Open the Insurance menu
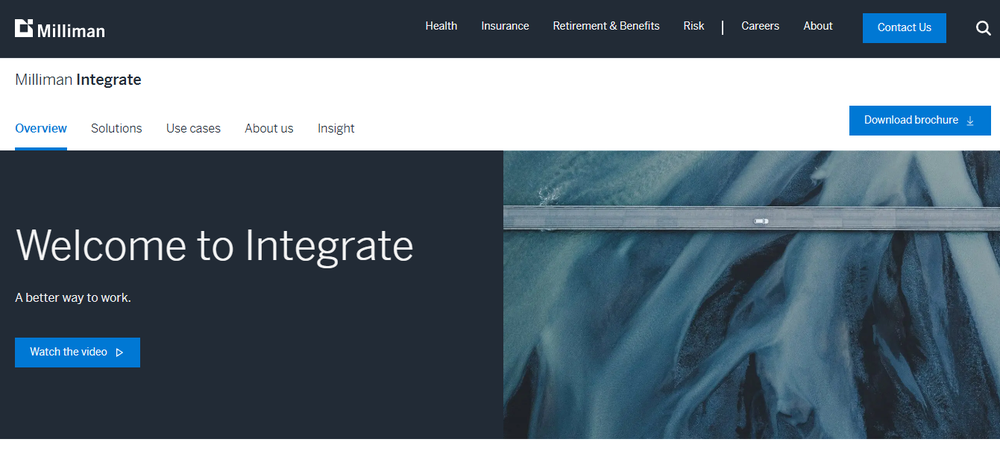 pyautogui.click(x=505, y=26)
